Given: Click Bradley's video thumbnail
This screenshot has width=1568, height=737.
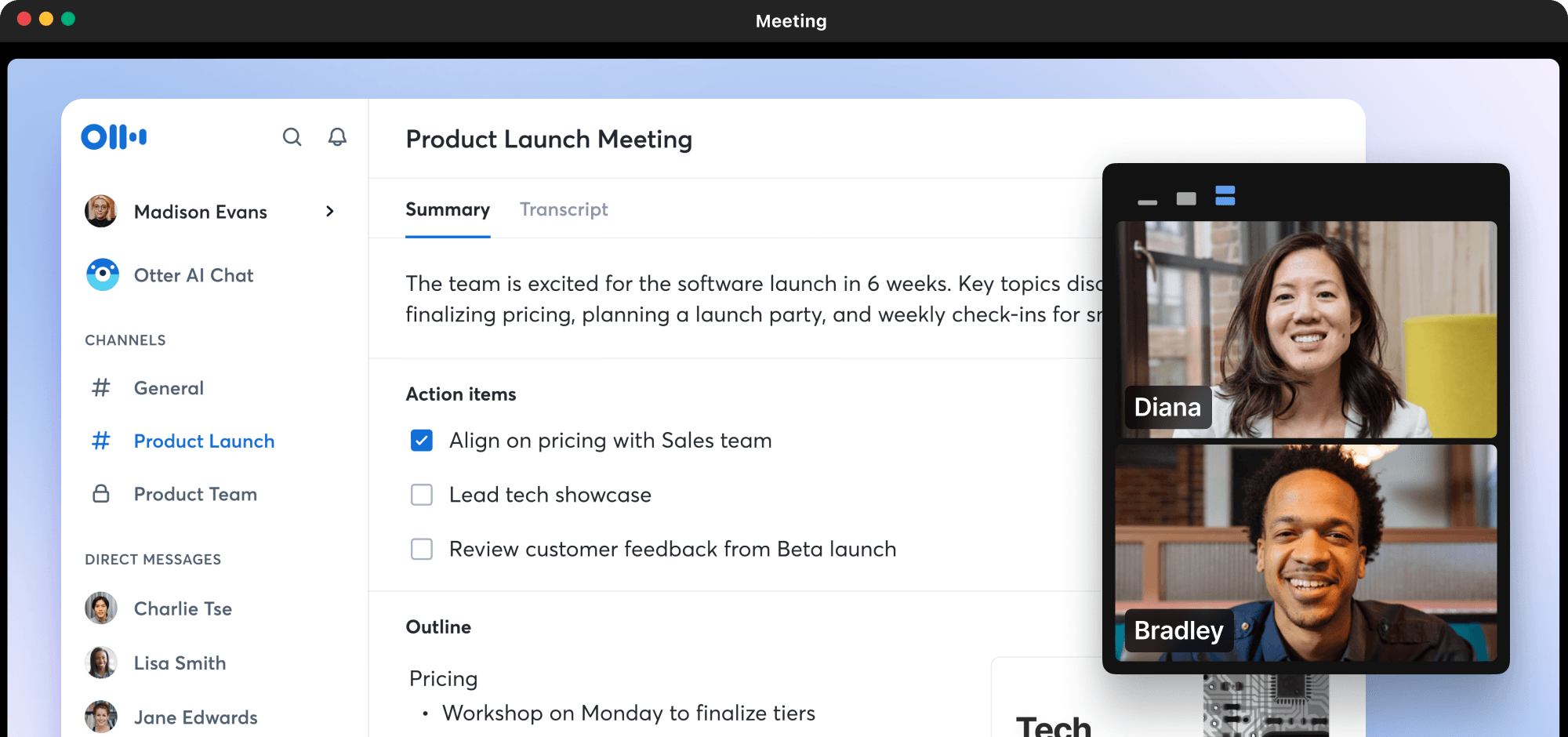Looking at the screenshot, I should pos(1305,553).
